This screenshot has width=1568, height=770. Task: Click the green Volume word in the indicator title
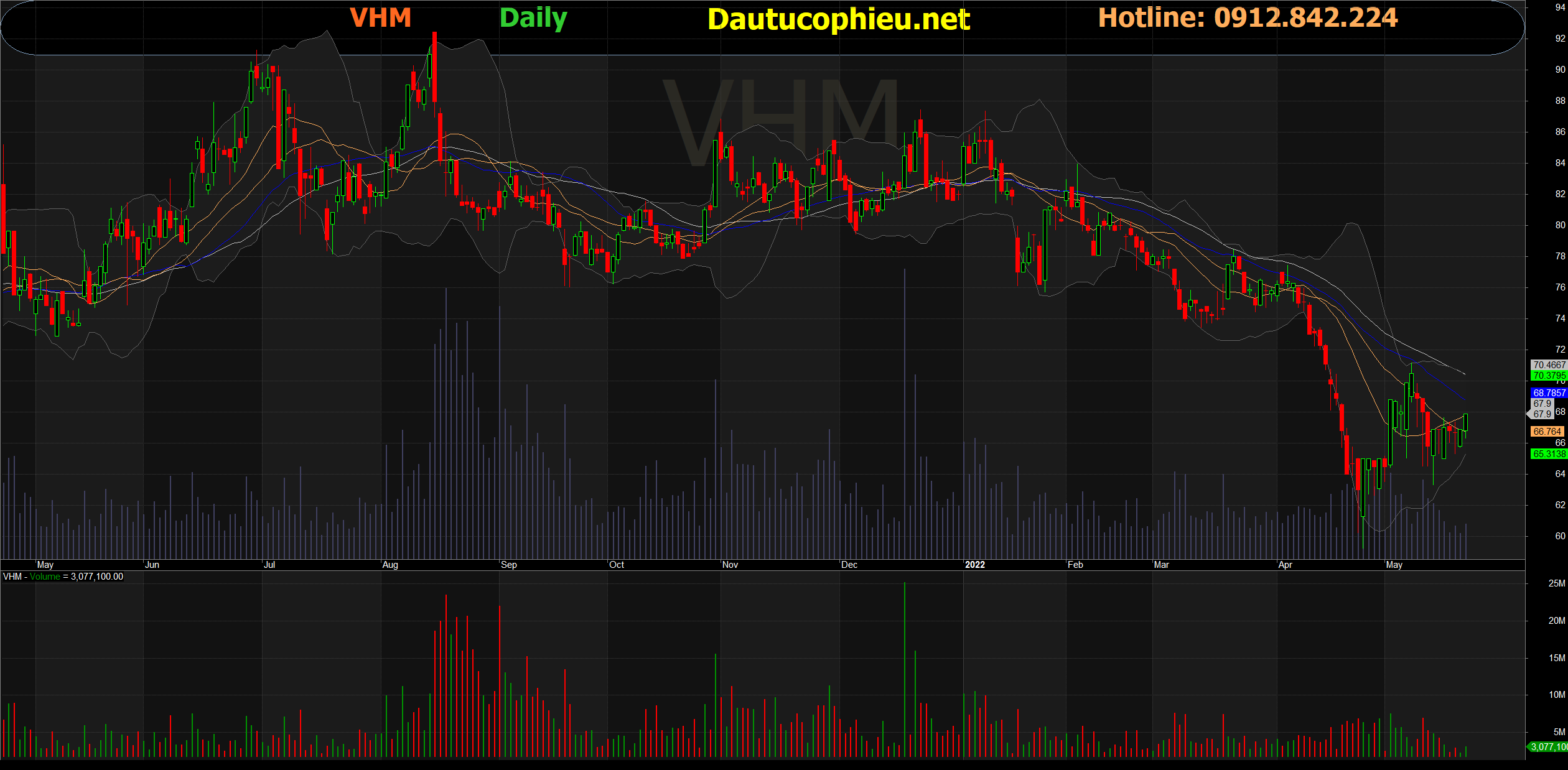(x=45, y=577)
